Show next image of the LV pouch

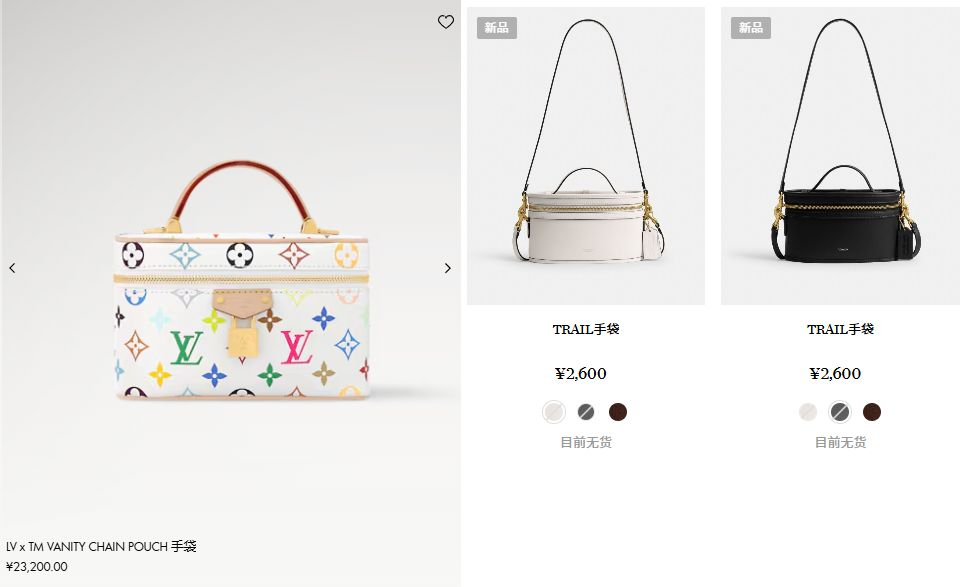coord(447,268)
